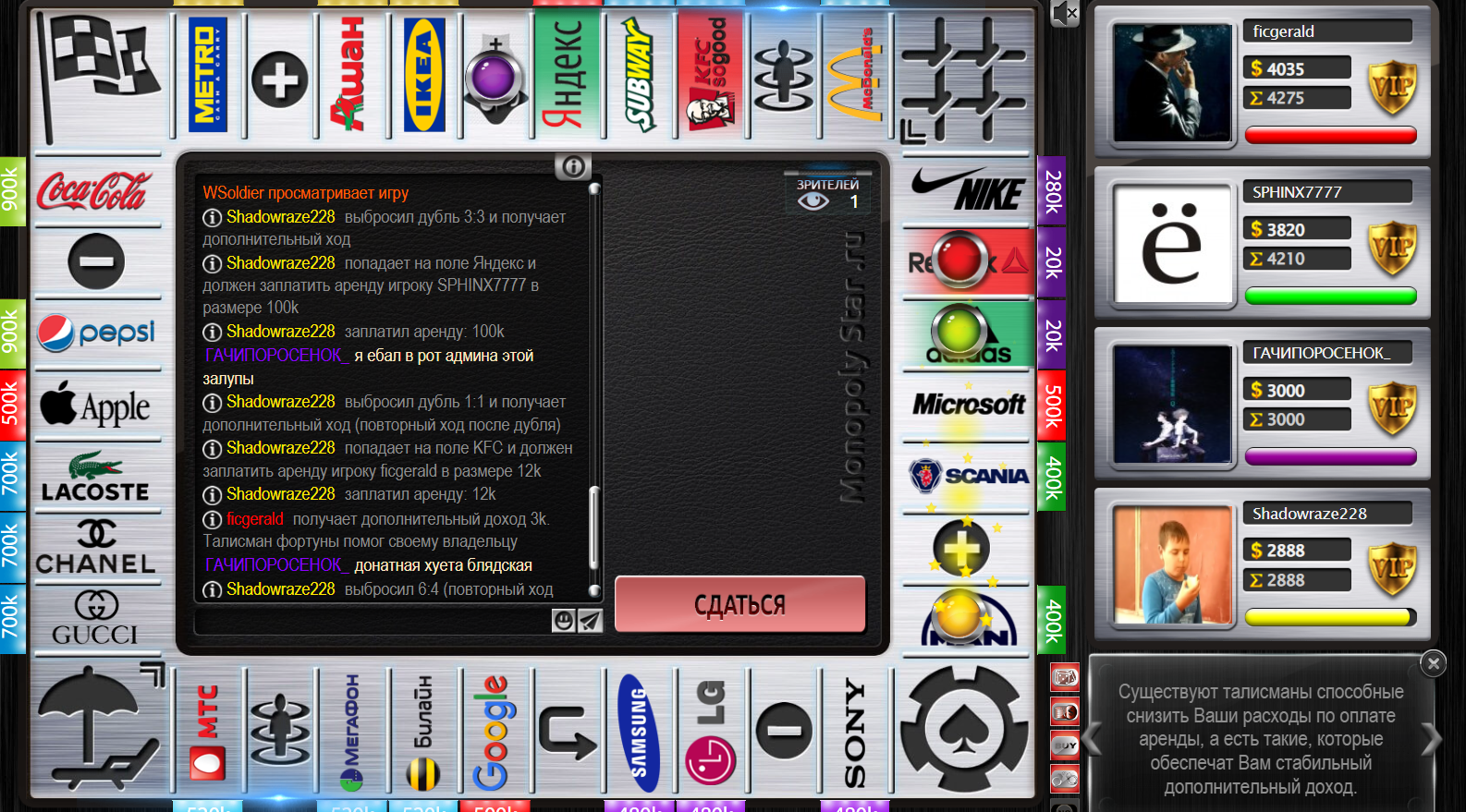Close the talisman tip panel
1466x812 pixels.
[x=1433, y=662]
